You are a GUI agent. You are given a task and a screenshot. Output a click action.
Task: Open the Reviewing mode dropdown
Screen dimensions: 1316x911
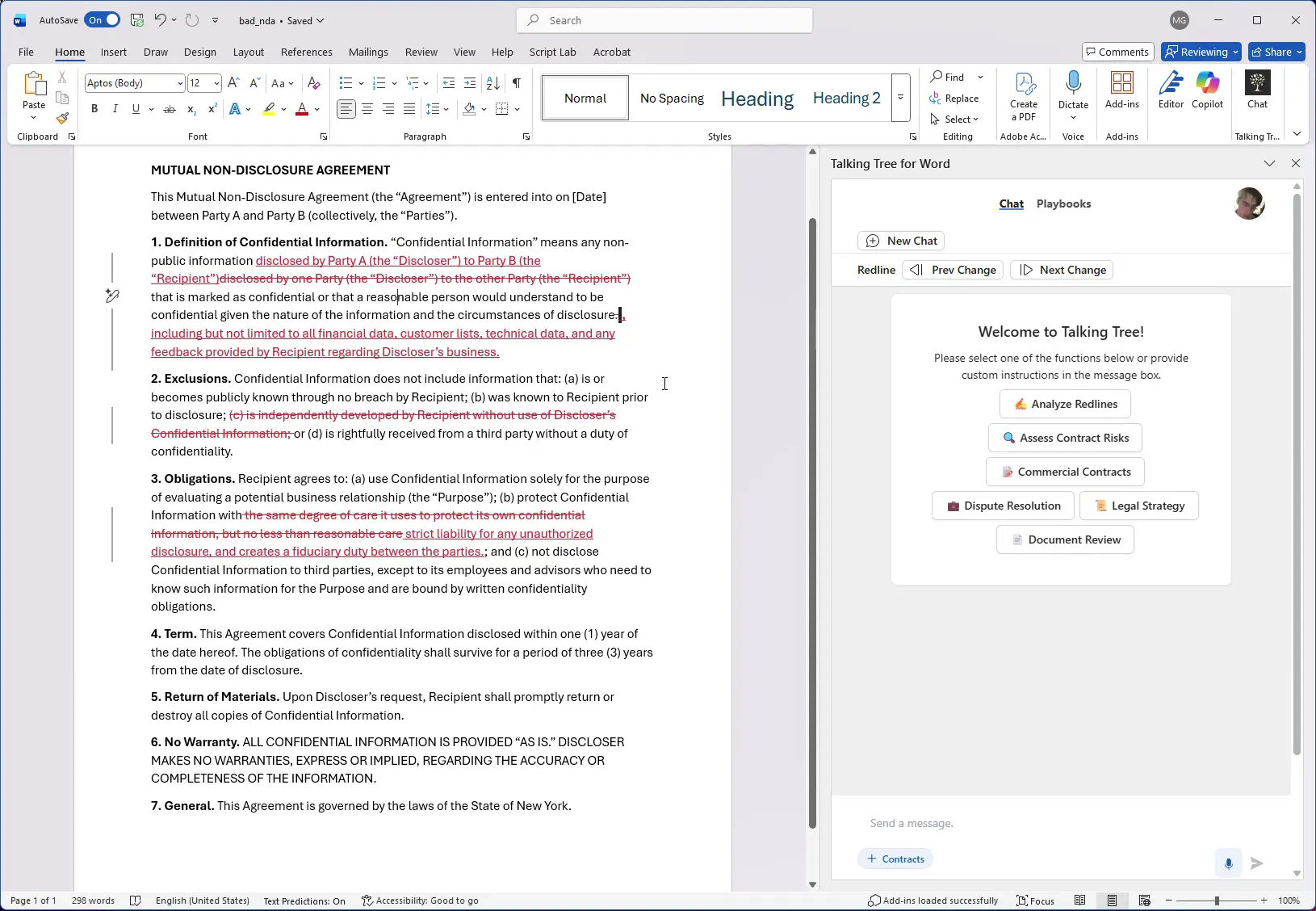click(1201, 52)
